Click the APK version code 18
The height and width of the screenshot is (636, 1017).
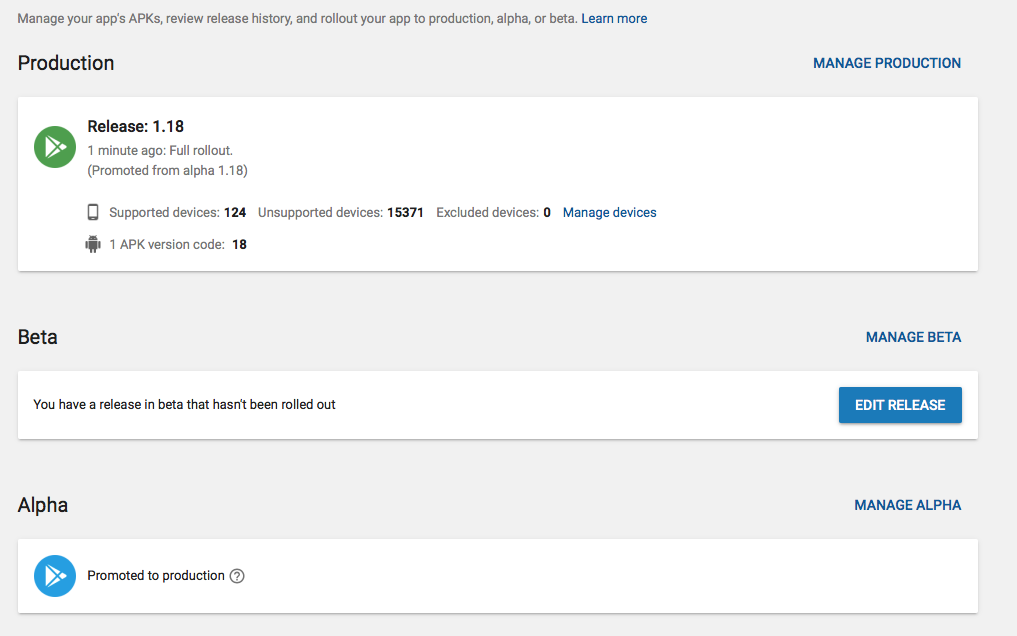239,244
